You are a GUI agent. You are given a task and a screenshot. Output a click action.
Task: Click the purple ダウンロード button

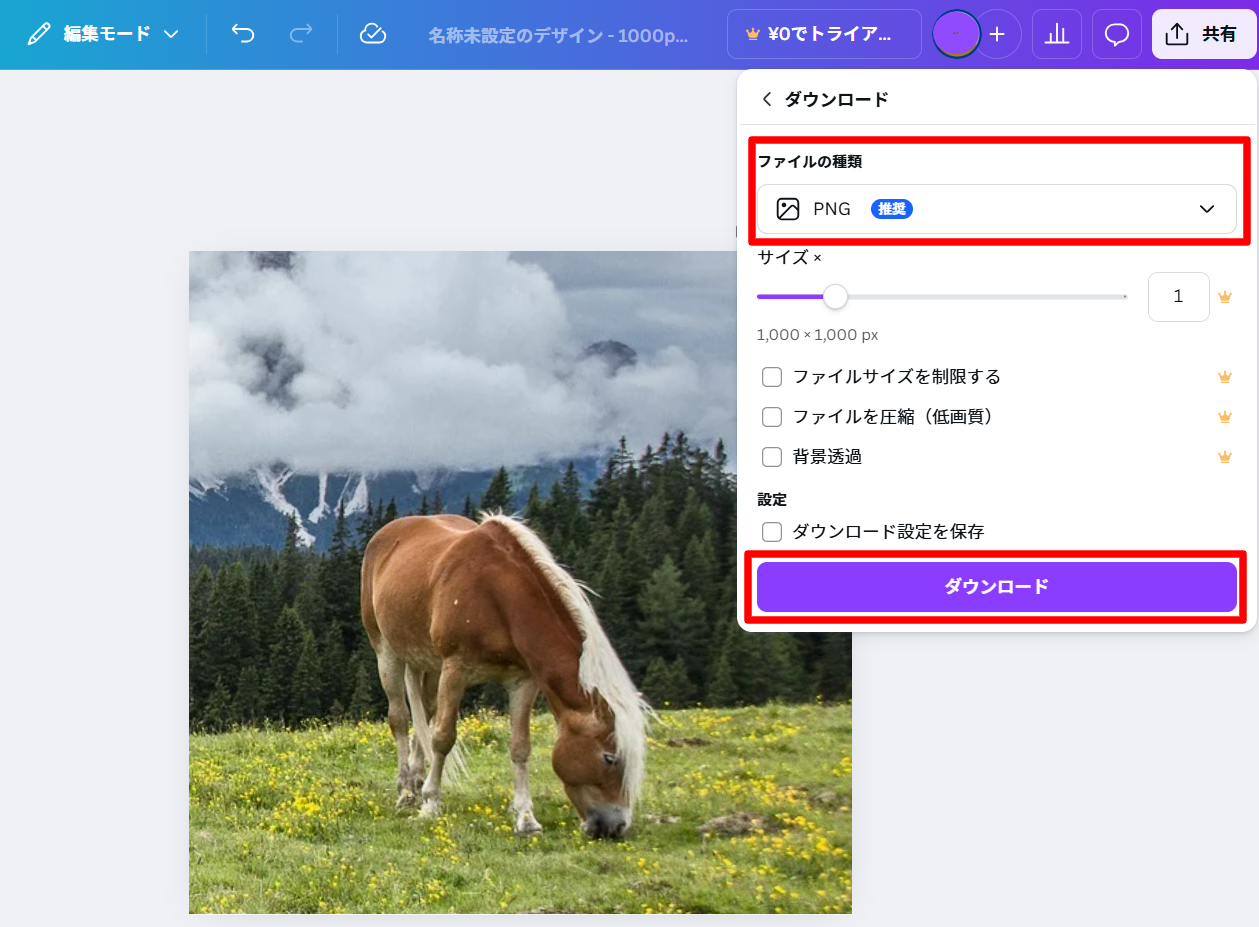[996, 587]
